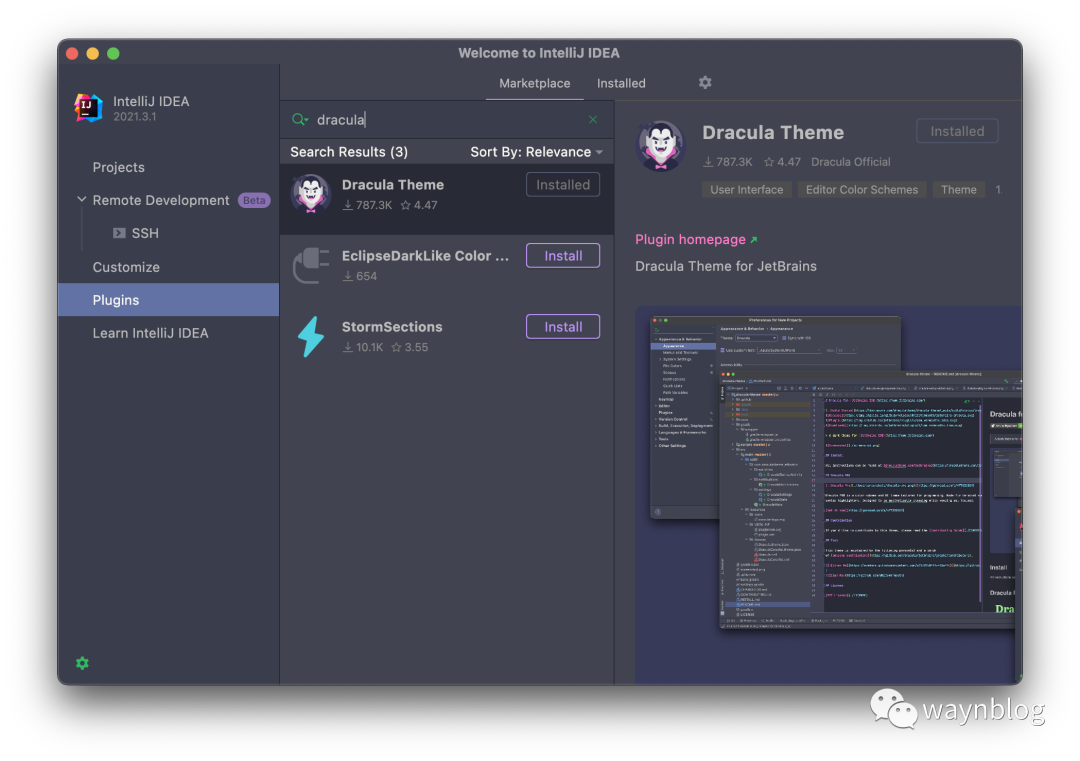Open the plugin settings gear icon
This screenshot has height=761, width=1080.
[705, 83]
